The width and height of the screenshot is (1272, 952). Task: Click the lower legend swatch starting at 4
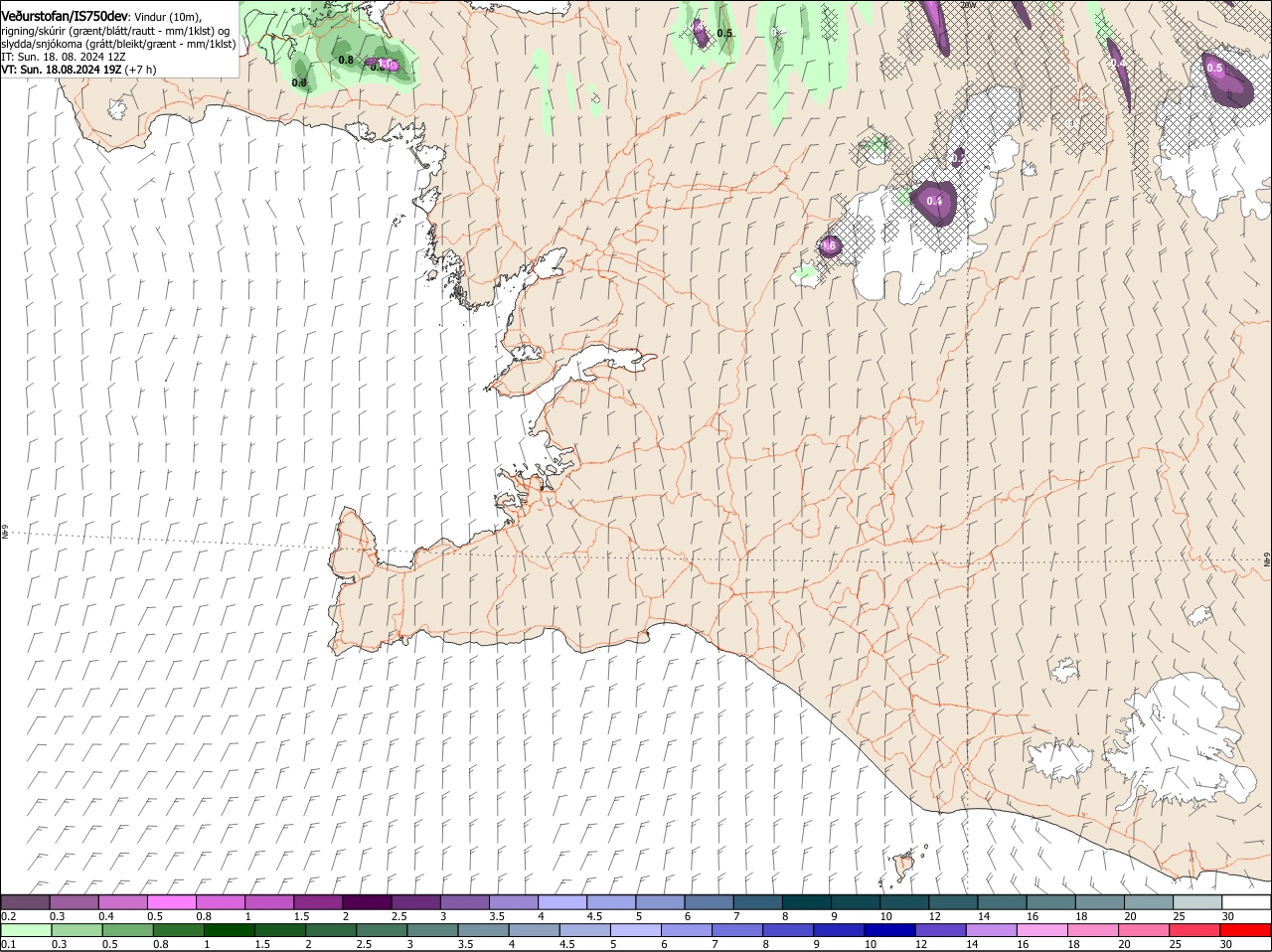pos(534,931)
